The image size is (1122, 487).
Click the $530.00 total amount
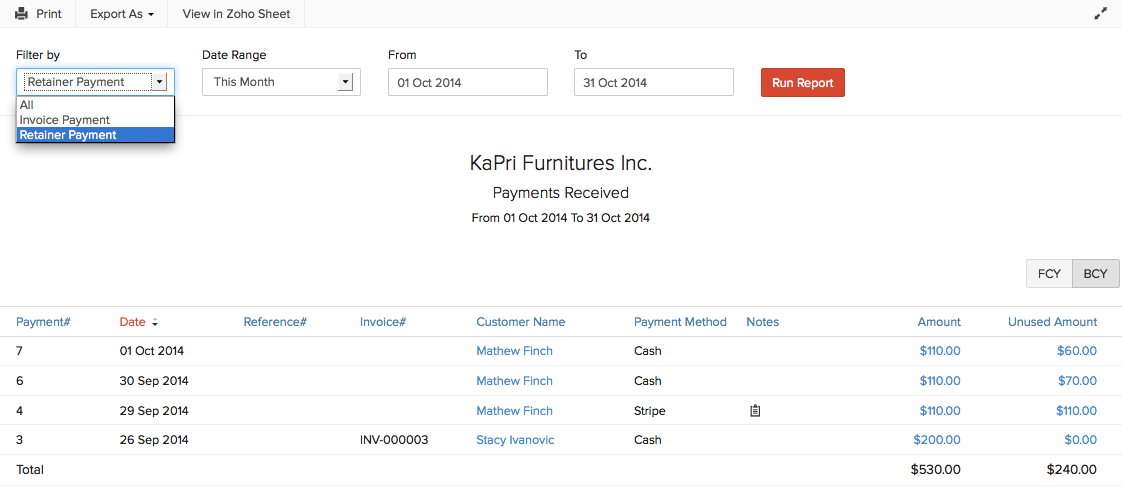tap(936, 470)
